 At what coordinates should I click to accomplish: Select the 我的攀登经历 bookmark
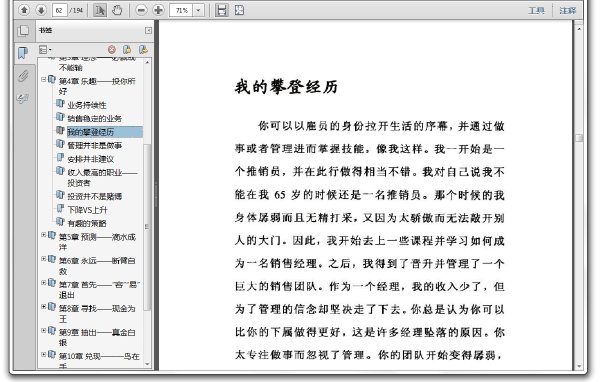(91, 132)
